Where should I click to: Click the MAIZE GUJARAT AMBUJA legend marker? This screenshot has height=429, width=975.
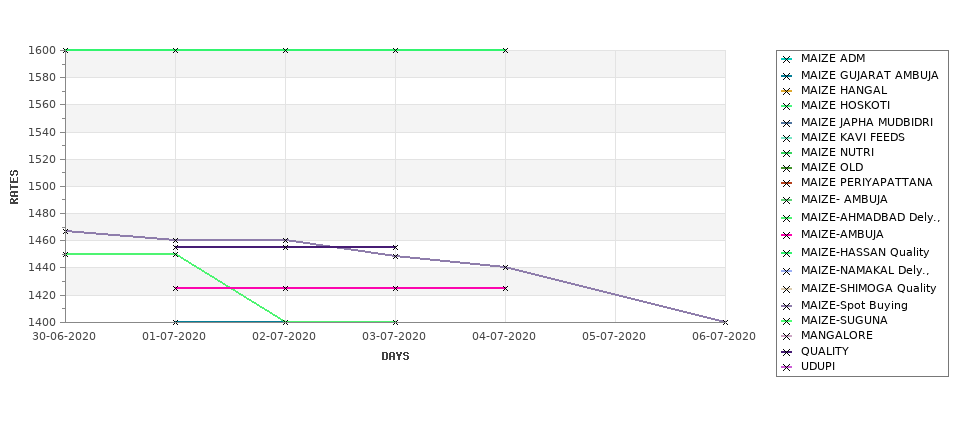tap(787, 76)
